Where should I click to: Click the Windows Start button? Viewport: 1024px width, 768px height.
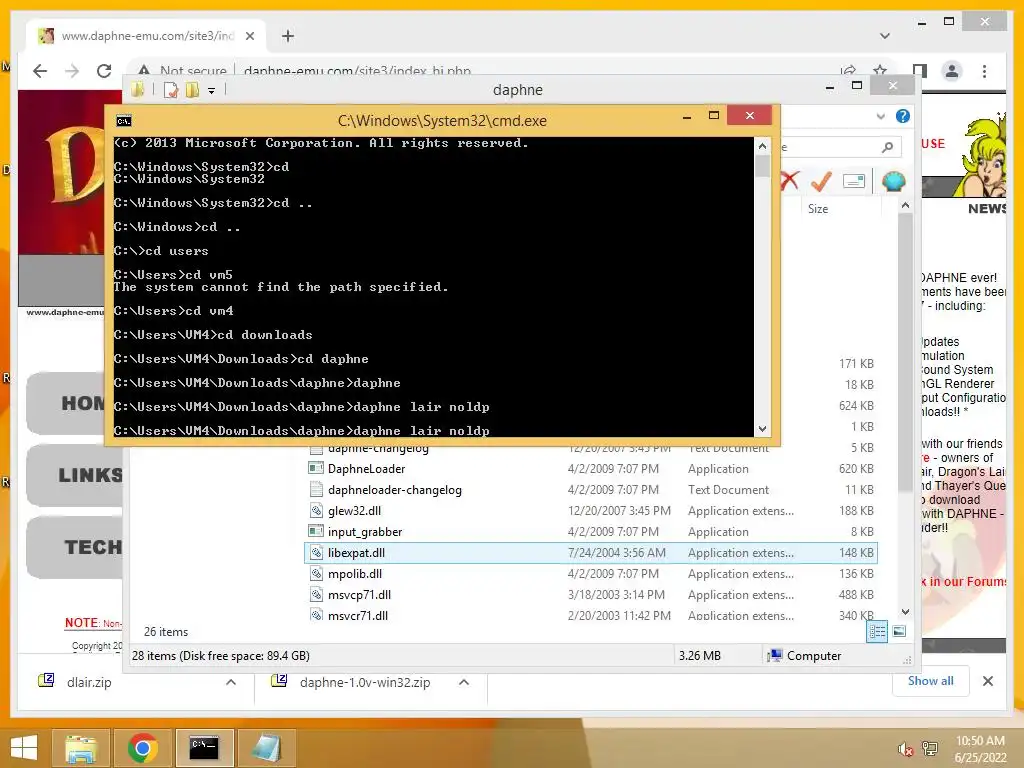click(24, 748)
